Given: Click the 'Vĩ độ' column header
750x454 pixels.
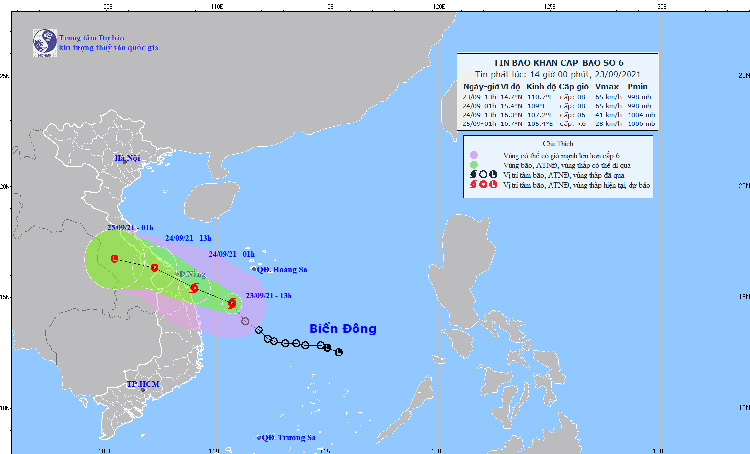Looking at the screenshot, I should [510, 87].
